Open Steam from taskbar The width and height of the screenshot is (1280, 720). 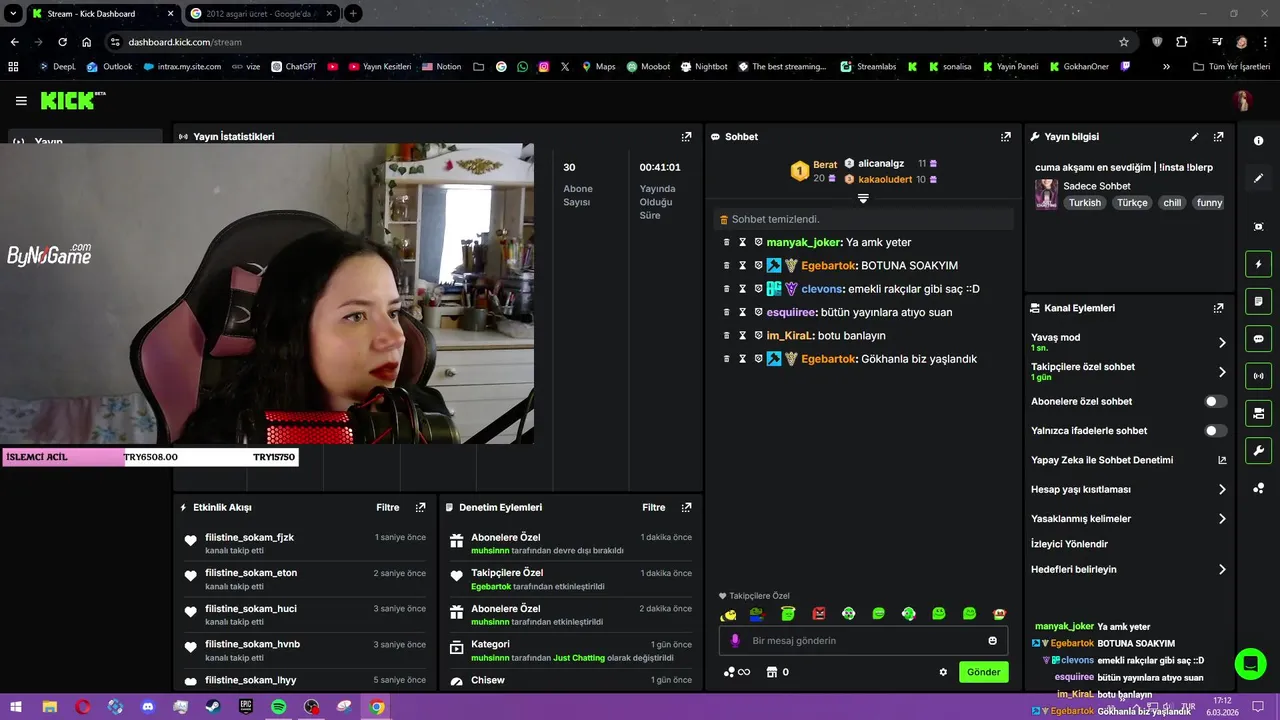pyautogui.click(x=213, y=707)
